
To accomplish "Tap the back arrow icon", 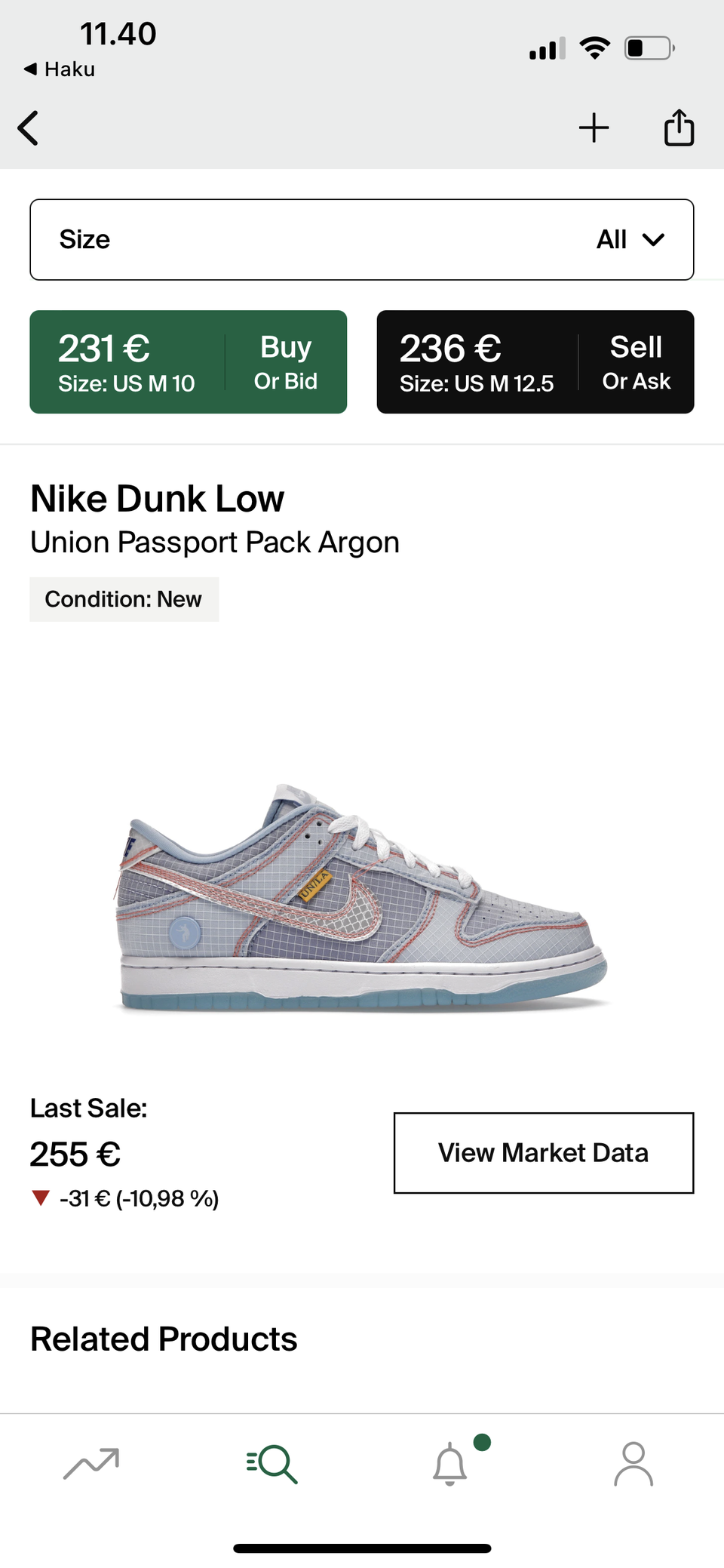I will click(x=28, y=128).
